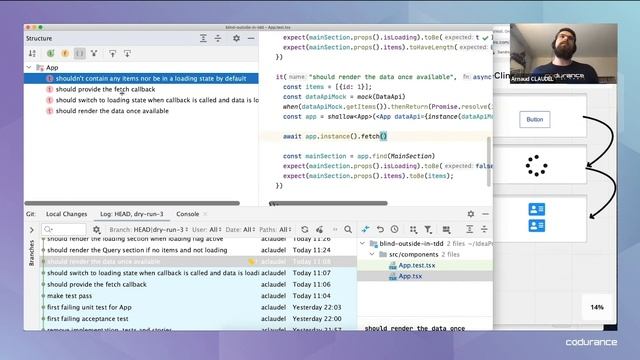This screenshot has height=360, width=640.
Task: Open the Paths filter dropdown
Action: coord(276,229)
